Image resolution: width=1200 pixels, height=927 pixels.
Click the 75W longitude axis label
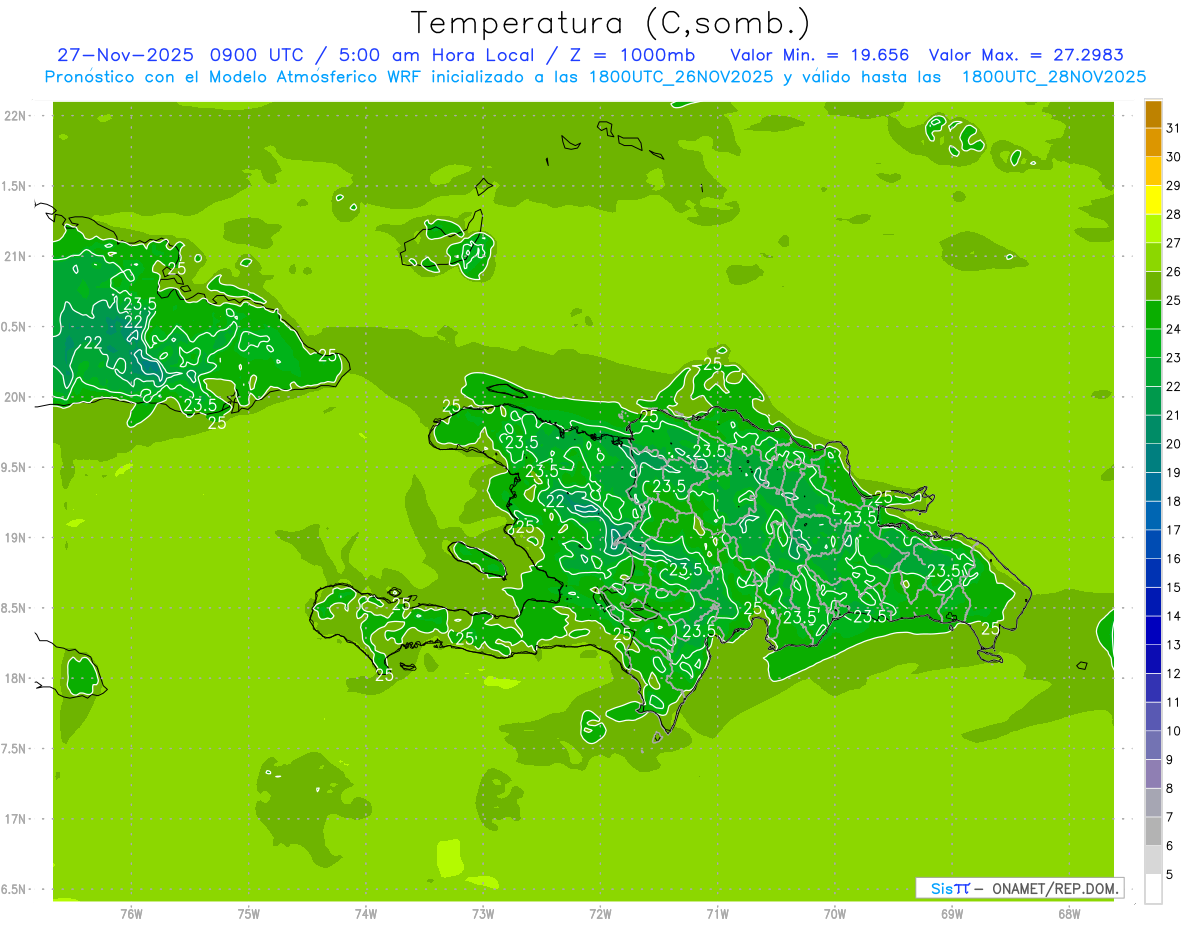(x=249, y=914)
